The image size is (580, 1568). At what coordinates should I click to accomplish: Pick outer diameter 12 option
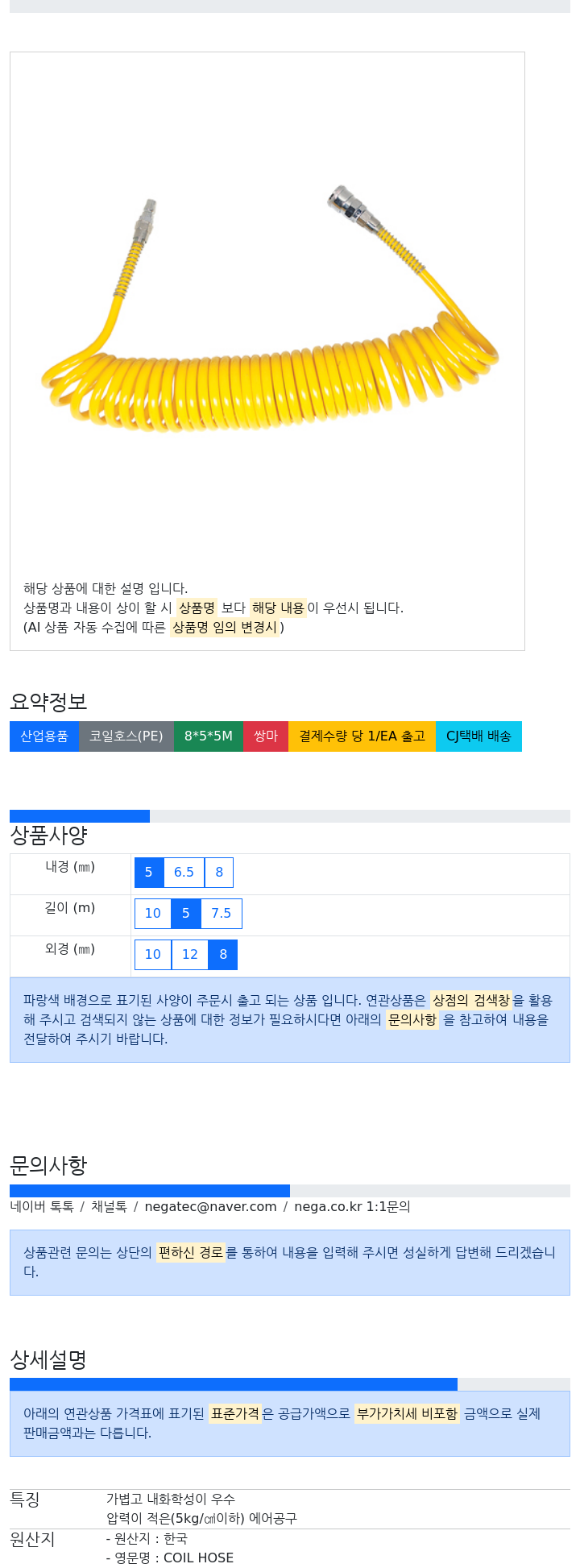(x=190, y=955)
